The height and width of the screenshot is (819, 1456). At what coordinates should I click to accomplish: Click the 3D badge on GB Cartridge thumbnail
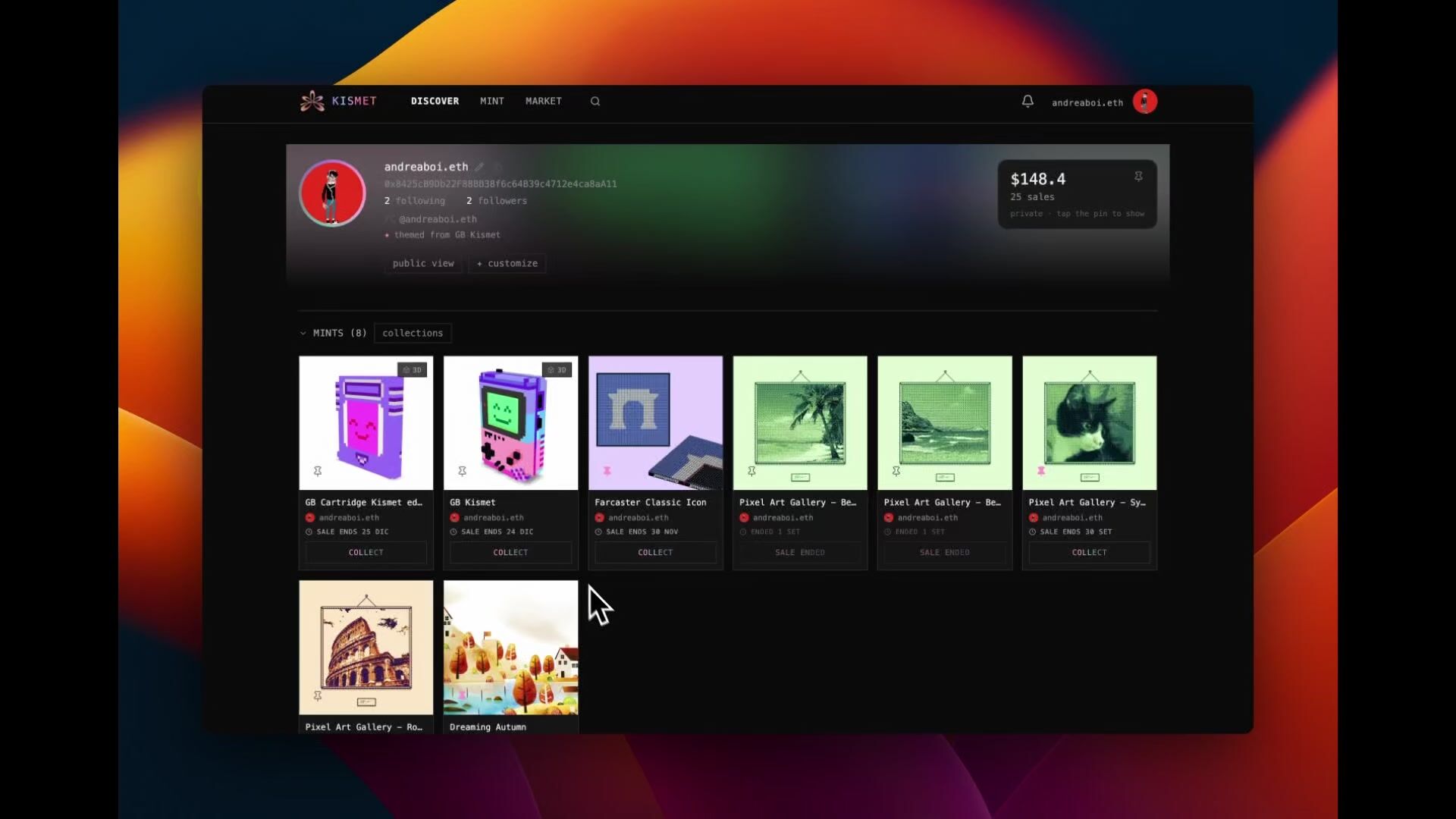413,370
